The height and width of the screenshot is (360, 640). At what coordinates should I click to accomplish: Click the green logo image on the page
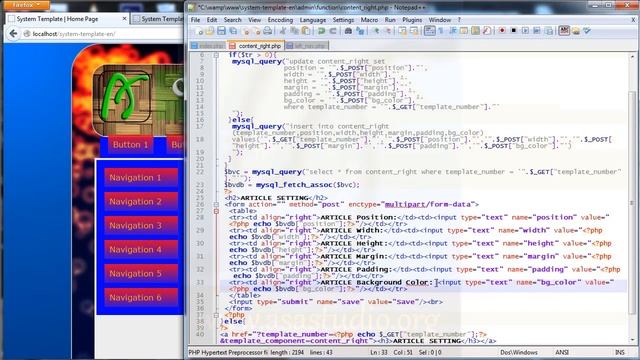[x=124, y=97]
